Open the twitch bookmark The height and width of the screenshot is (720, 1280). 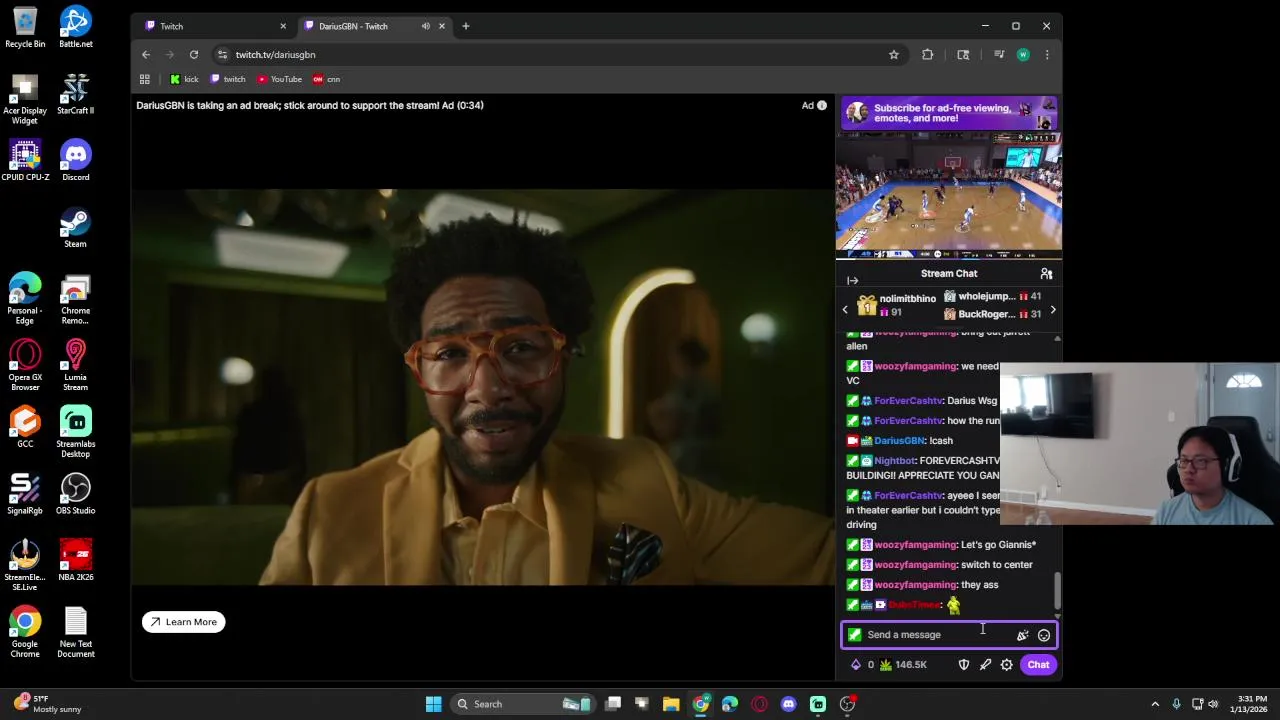click(x=228, y=79)
